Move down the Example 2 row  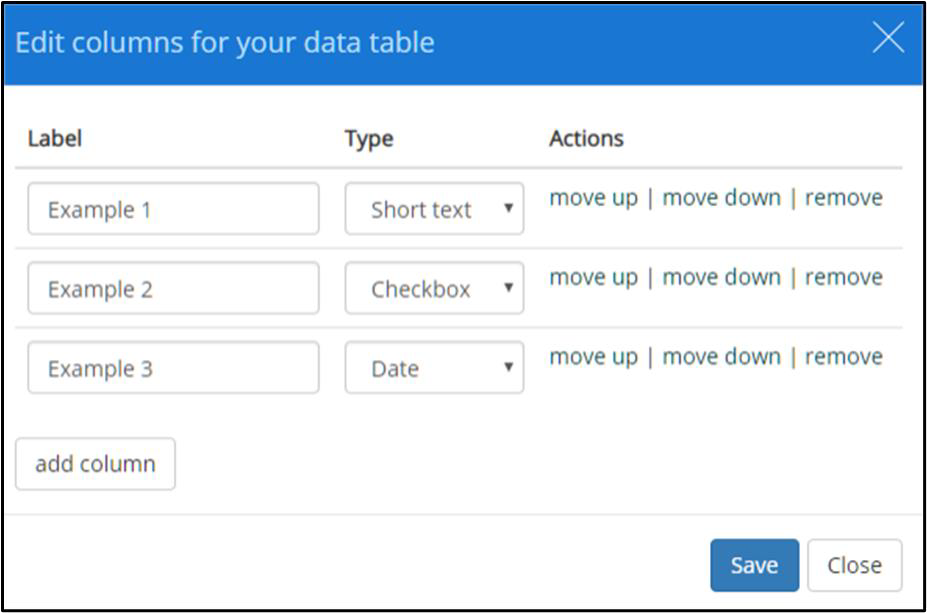point(721,277)
